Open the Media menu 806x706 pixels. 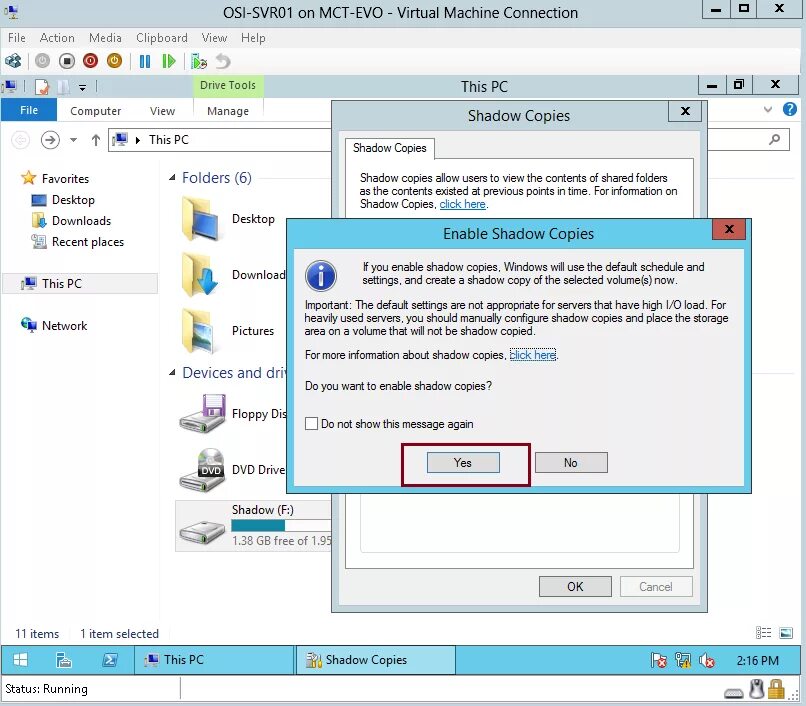pos(105,38)
